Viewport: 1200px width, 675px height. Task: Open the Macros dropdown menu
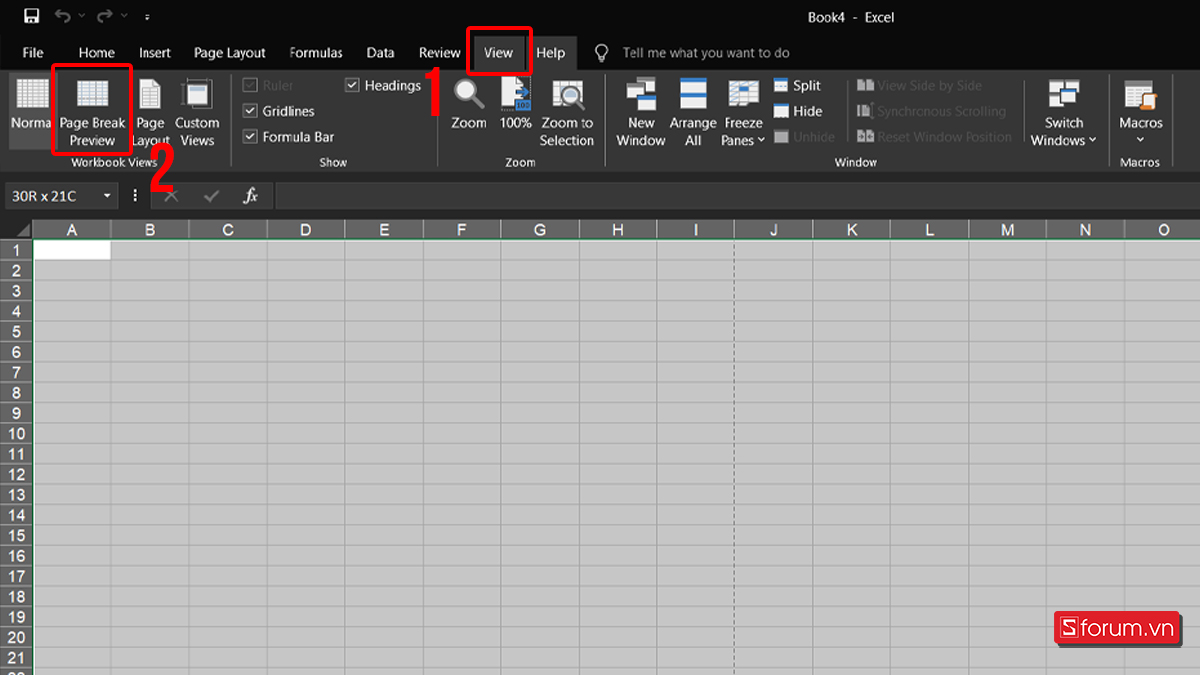pyautogui.click(x=1140, y=110)
